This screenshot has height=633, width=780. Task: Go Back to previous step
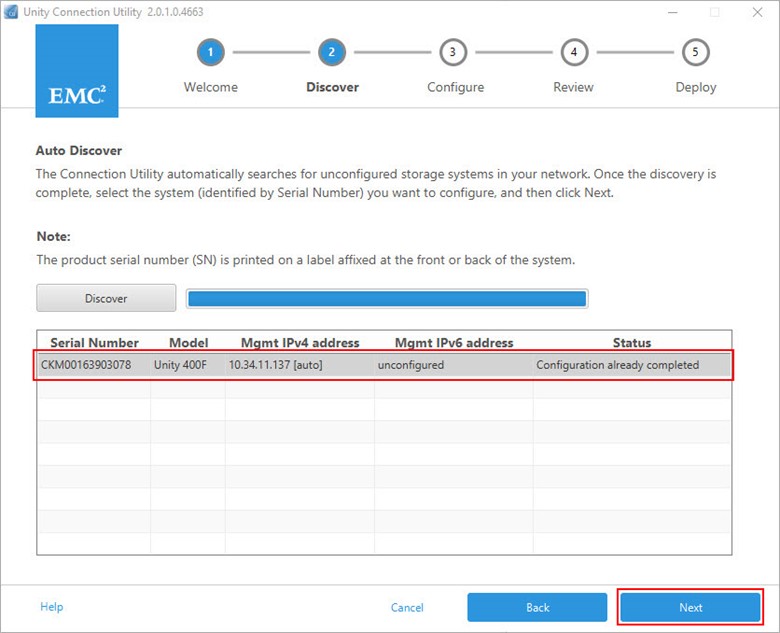pos(537,607)
